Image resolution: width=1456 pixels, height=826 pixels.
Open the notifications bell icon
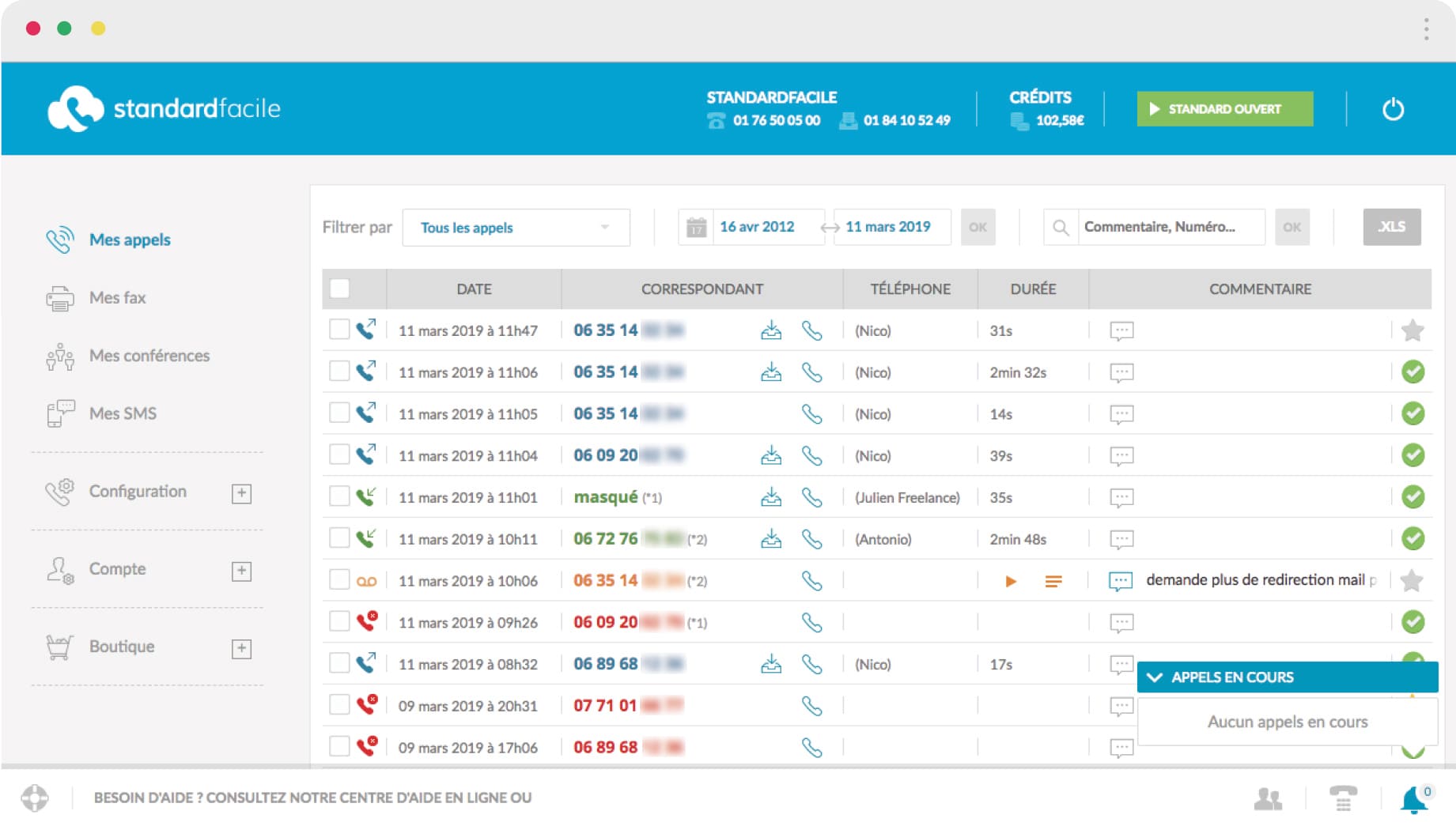tap(1414, 800)
